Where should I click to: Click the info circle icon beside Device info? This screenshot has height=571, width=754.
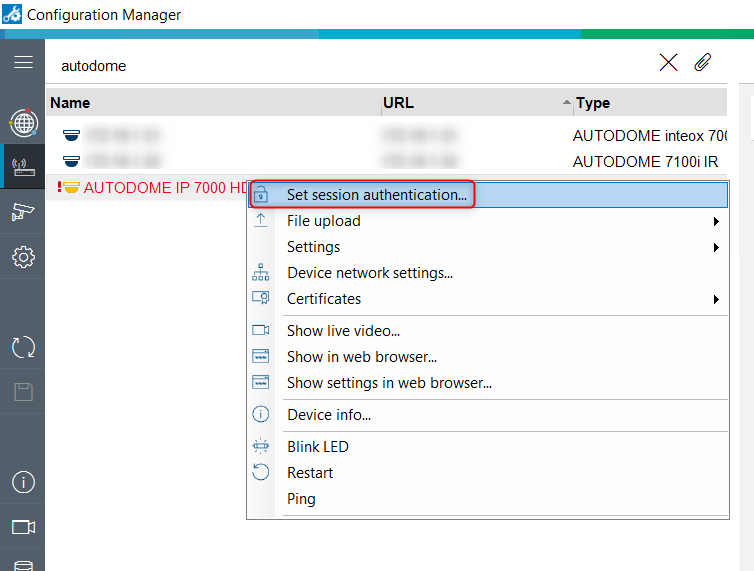point(261,414)
